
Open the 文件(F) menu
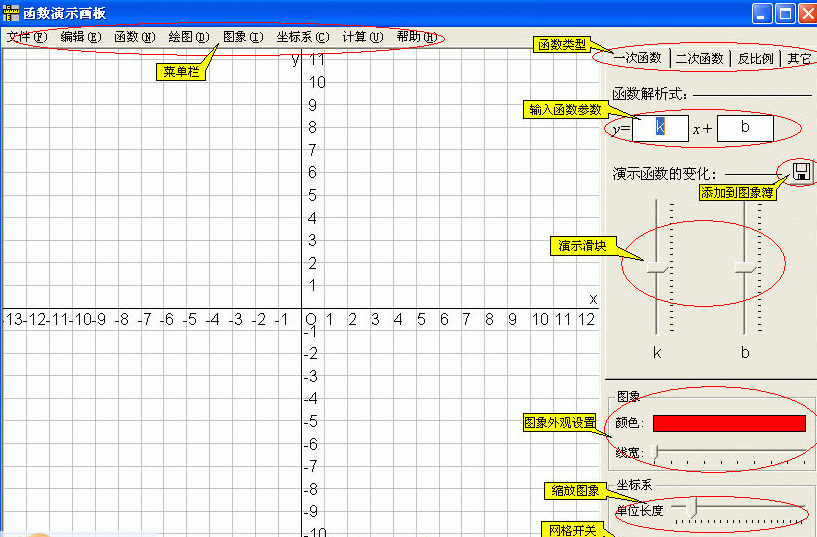[x=27, y=37]
